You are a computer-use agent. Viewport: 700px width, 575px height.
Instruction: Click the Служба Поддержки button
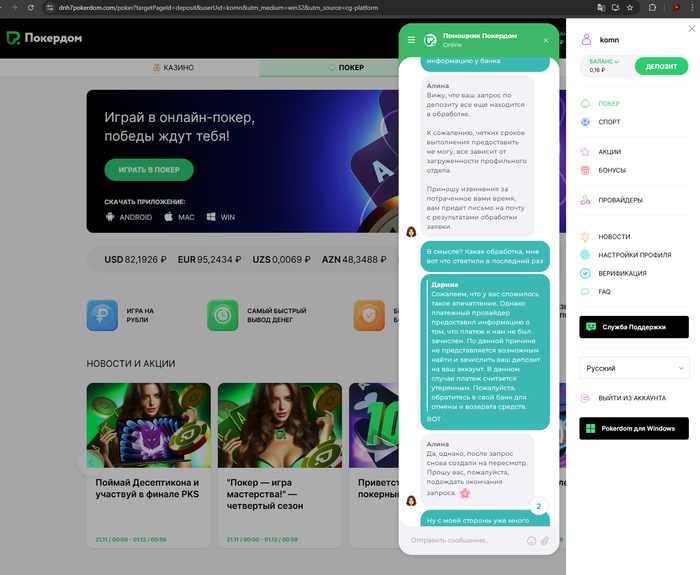tap(634, 327)
